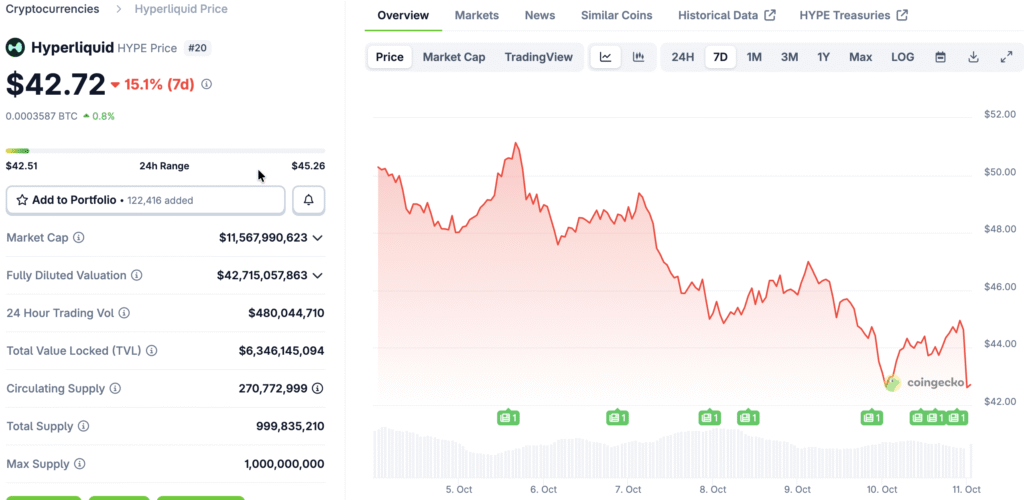The height and width of the screenshot is (500, 1024).
Task: Open the Similar Coins tab
Action: (x=616, y=15)
